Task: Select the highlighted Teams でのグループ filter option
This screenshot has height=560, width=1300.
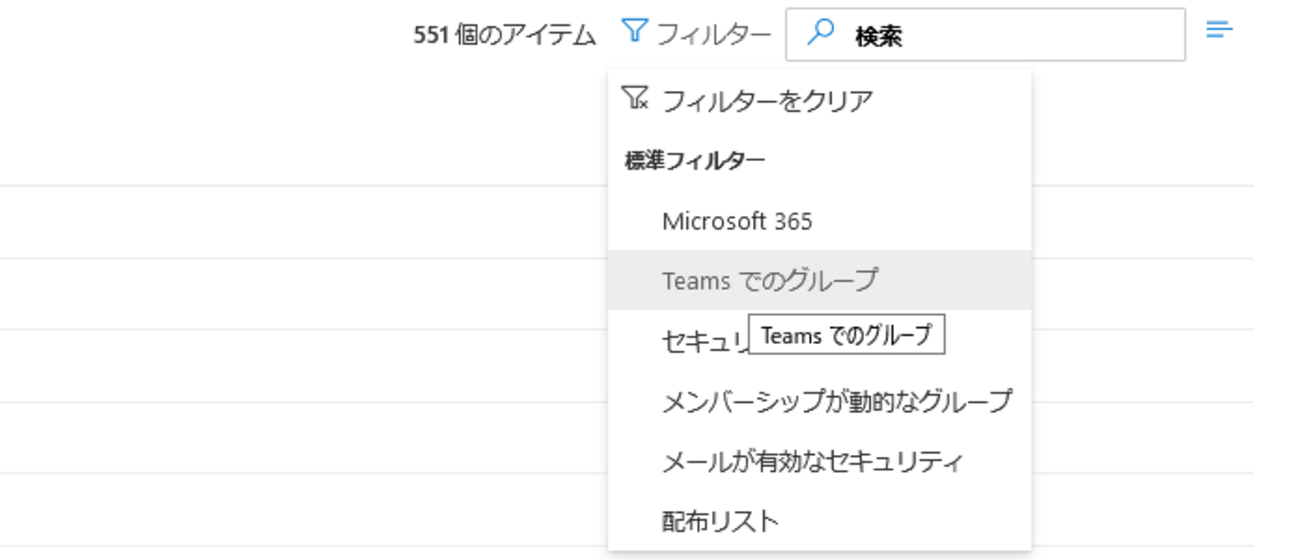Action: [x=769, y=281]
